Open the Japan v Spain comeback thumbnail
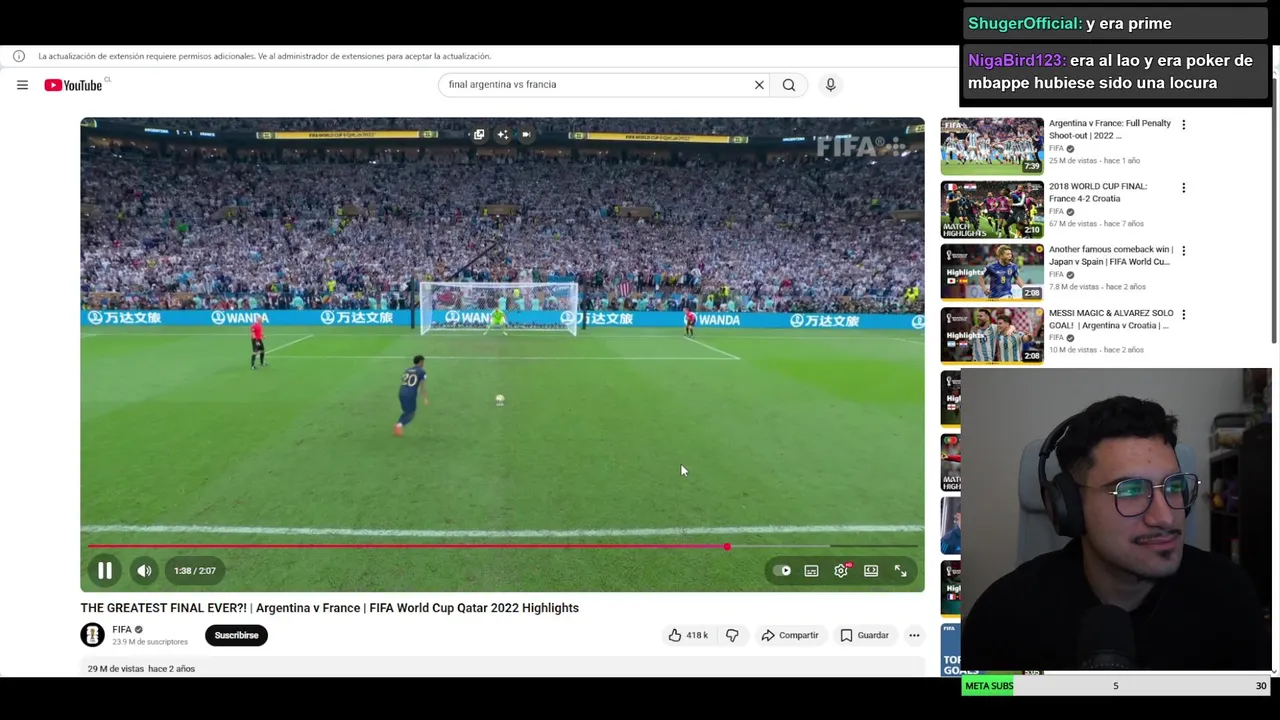Viewport: 1280px width, 720px height. (x=991, y=272)
